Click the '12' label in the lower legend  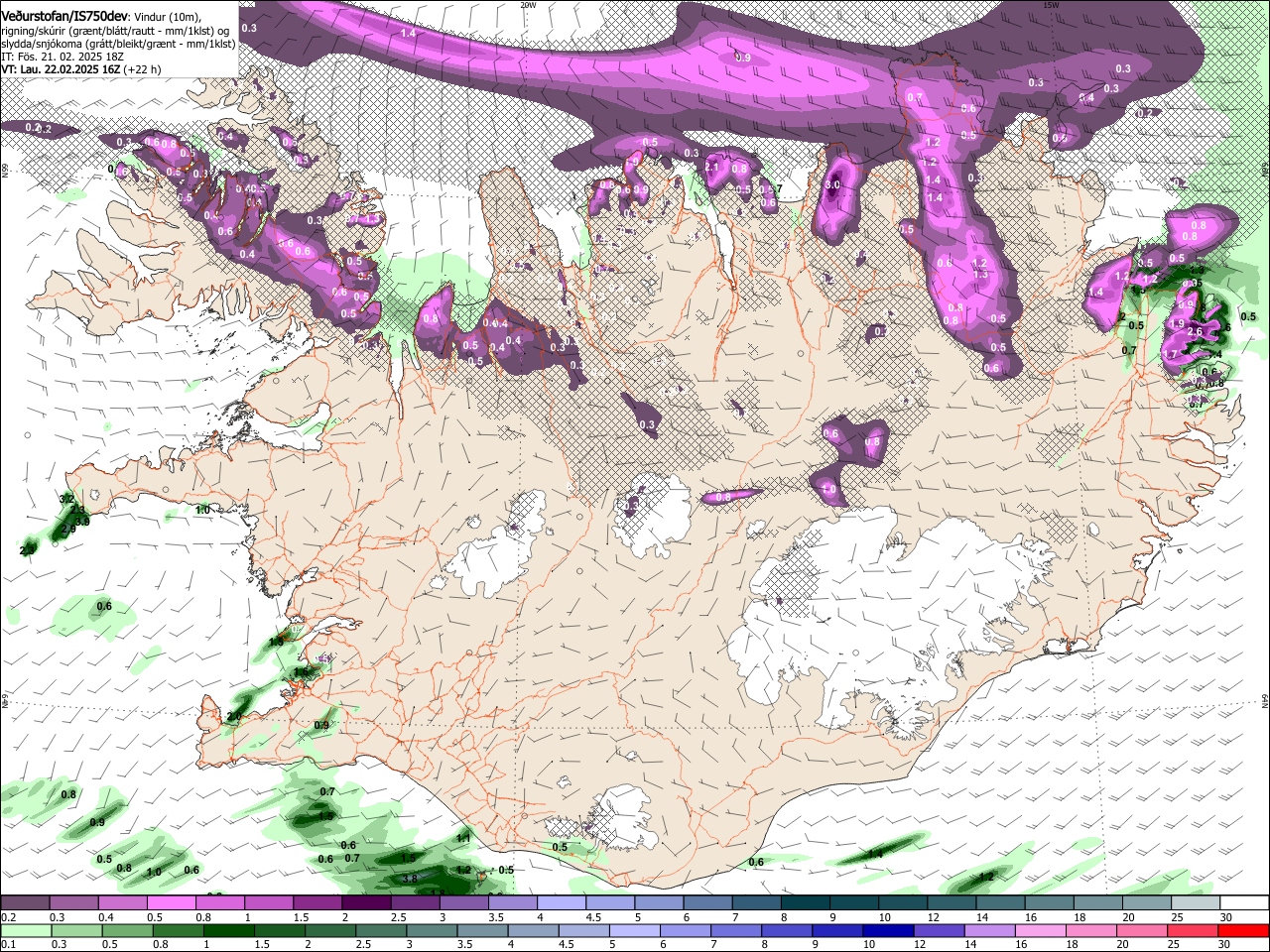[x=920, y=945]
